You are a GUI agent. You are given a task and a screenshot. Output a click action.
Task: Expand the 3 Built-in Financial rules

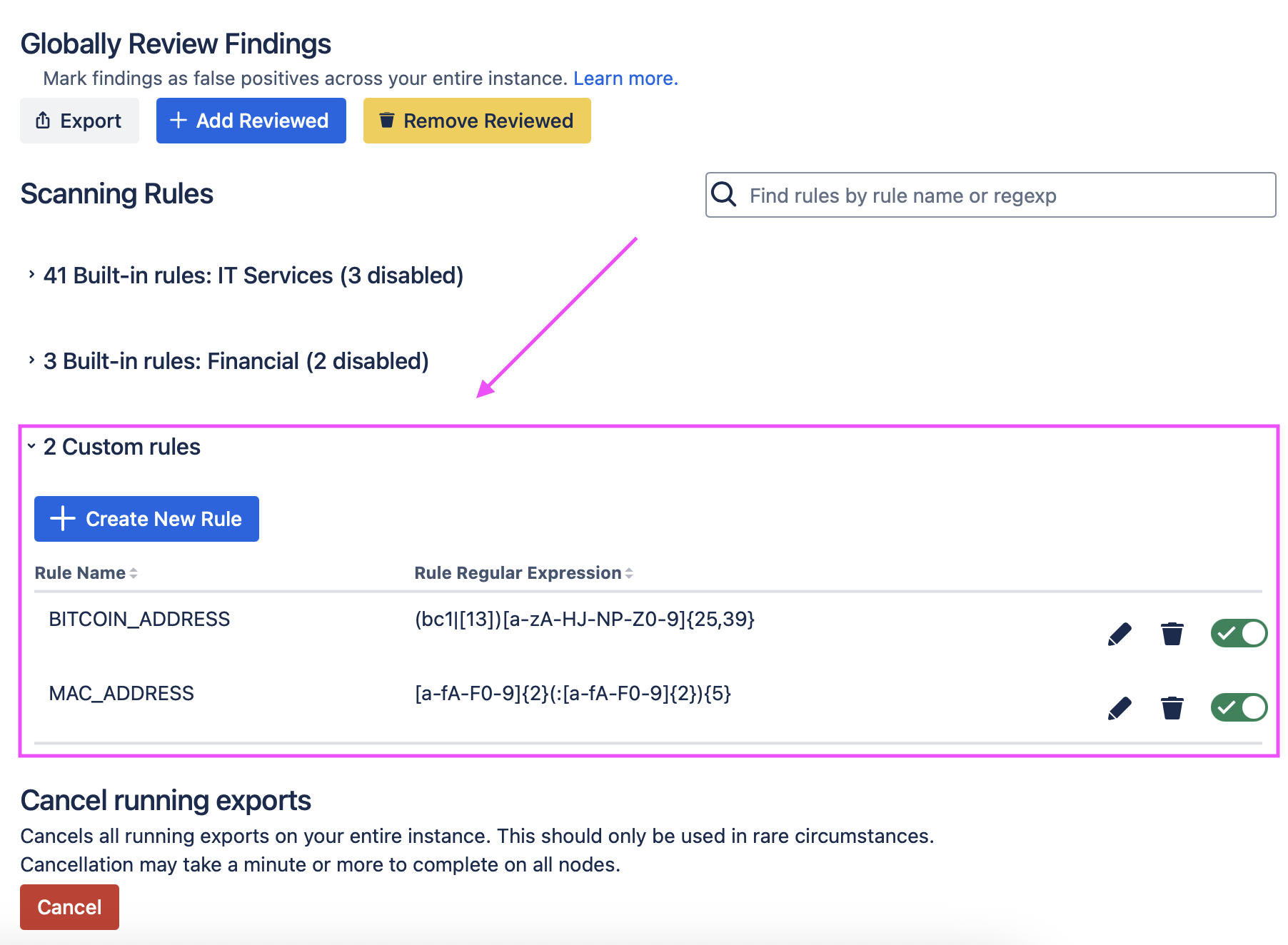[31, 360]
